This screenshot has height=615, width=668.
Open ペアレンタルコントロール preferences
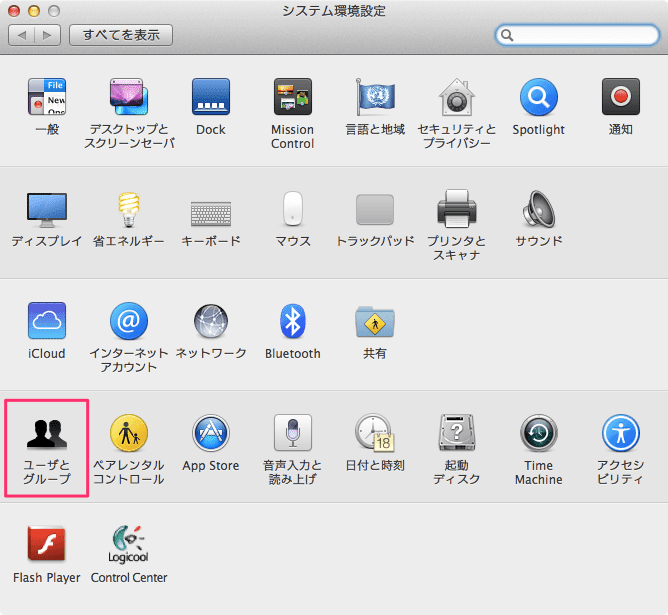129,433
